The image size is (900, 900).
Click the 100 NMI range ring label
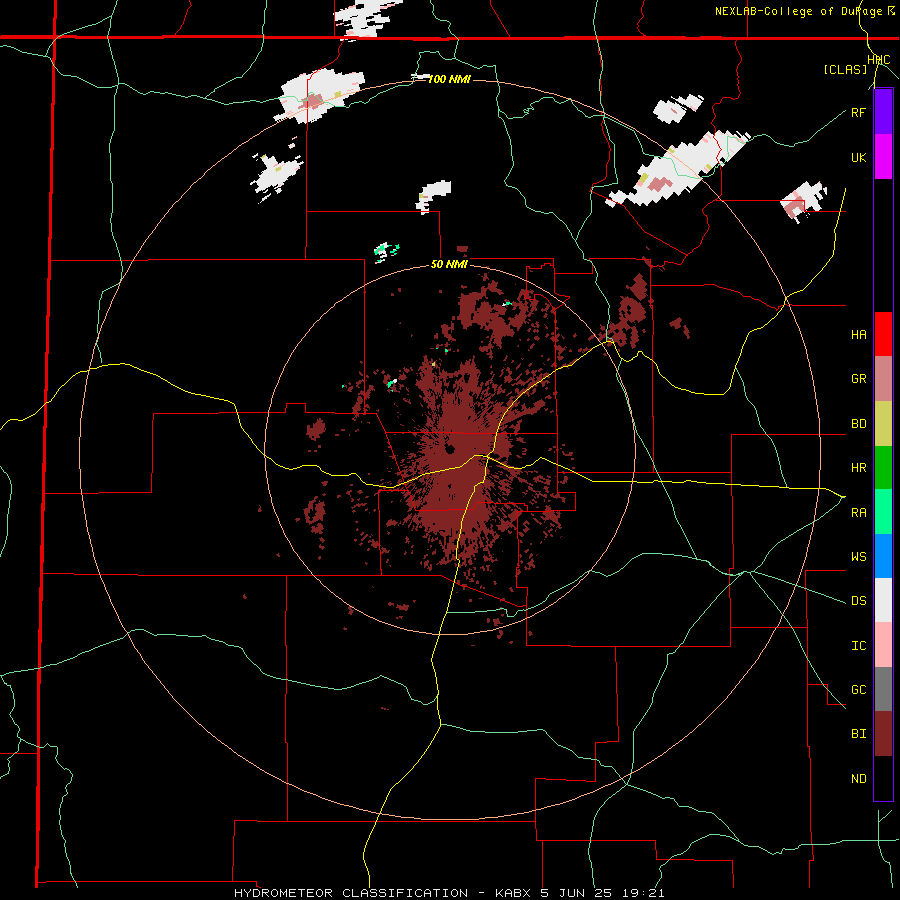449,79
